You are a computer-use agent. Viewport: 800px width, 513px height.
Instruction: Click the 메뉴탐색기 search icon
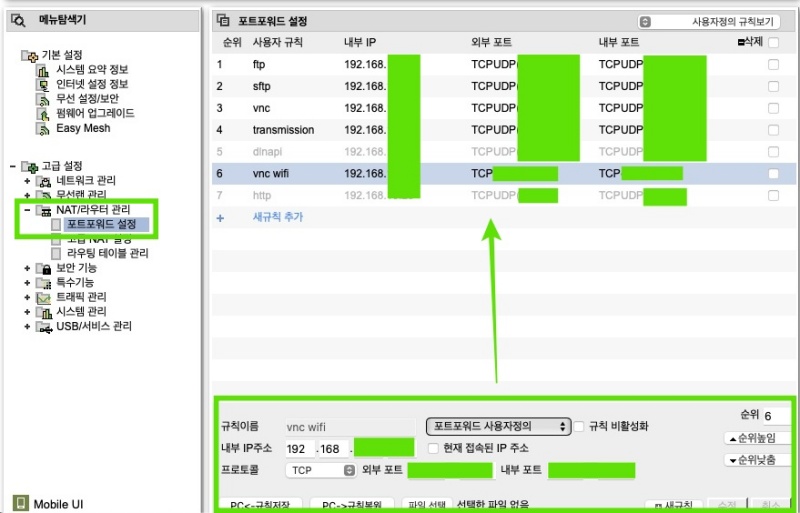point(17,18)
